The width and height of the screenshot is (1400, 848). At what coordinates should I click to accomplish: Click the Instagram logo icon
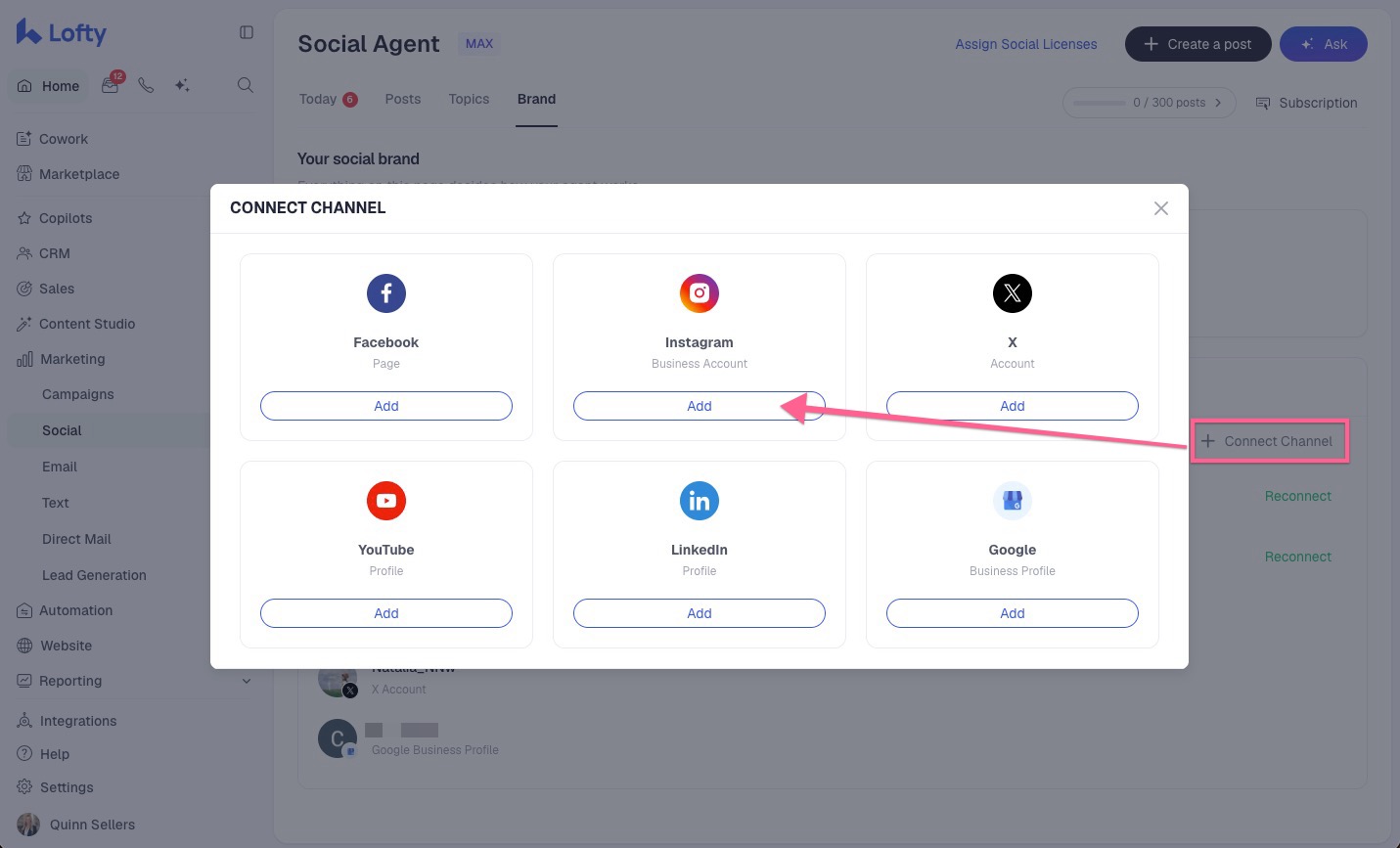coord(700,293)
